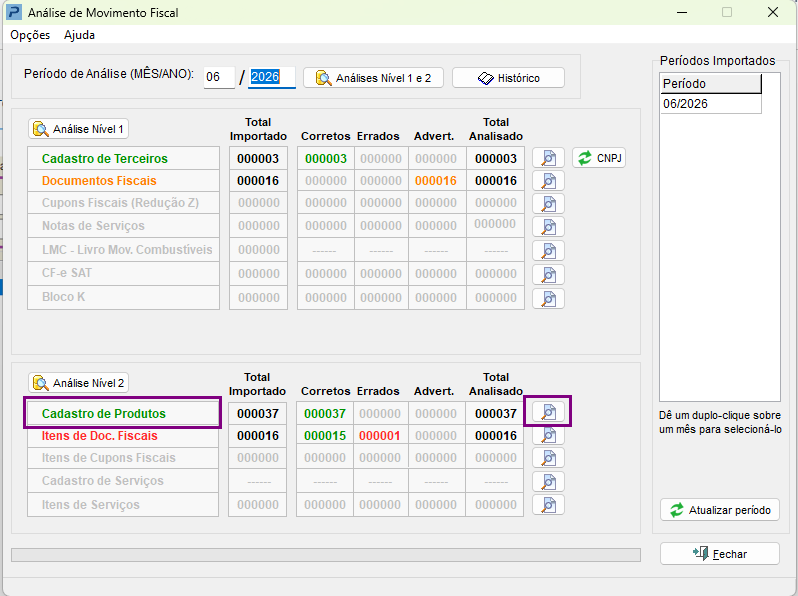
Task: Open details icon for Cadastro de Terceiros row
Action: pyautogui.click(x=548, y=158)
